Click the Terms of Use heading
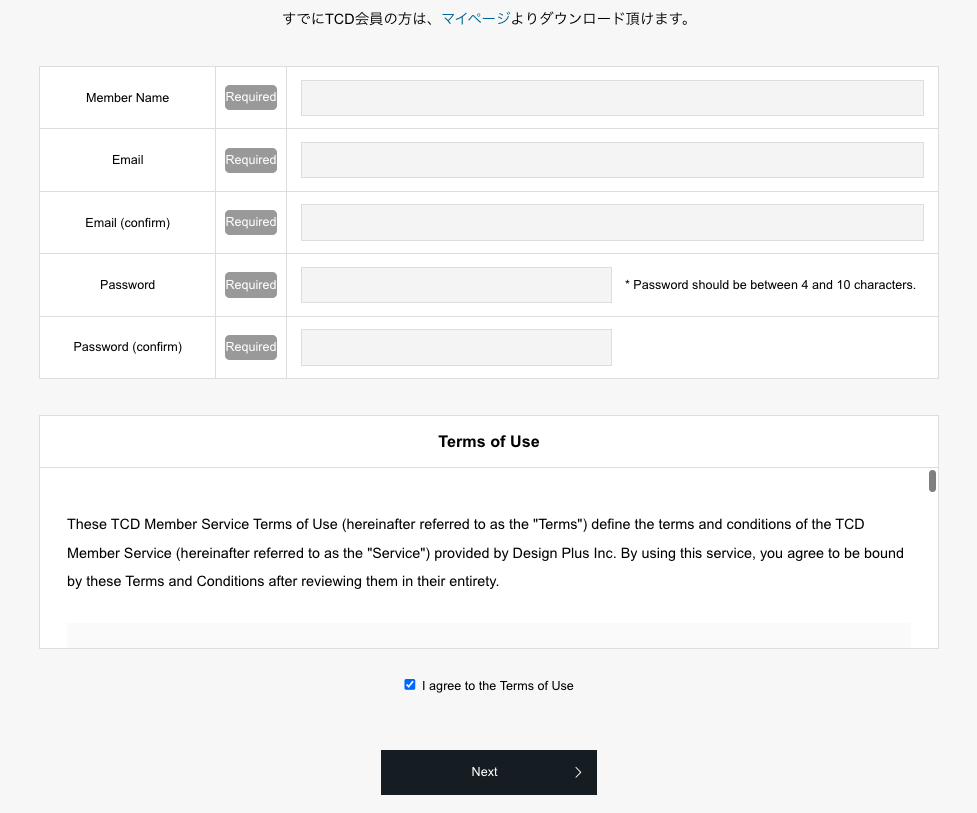 click(488, 442)
